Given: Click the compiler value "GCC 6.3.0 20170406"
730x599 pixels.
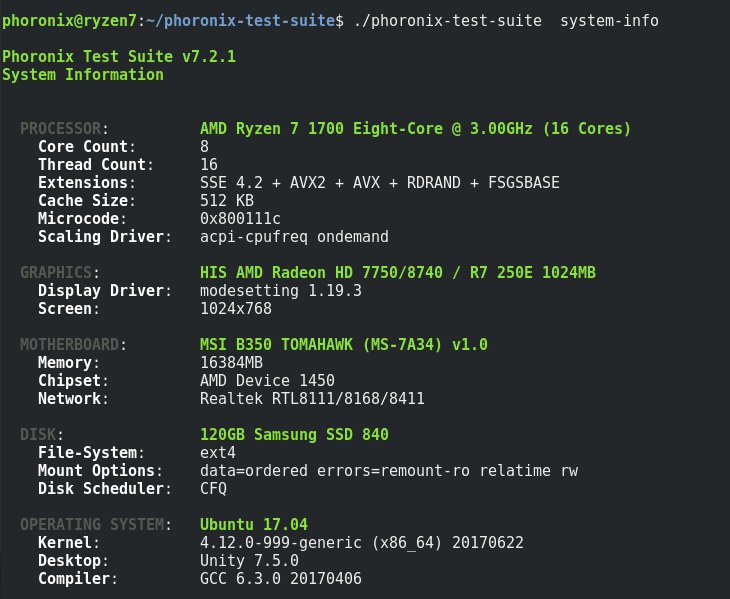Looking at the screenshot, I should click(x=281, y=579).
